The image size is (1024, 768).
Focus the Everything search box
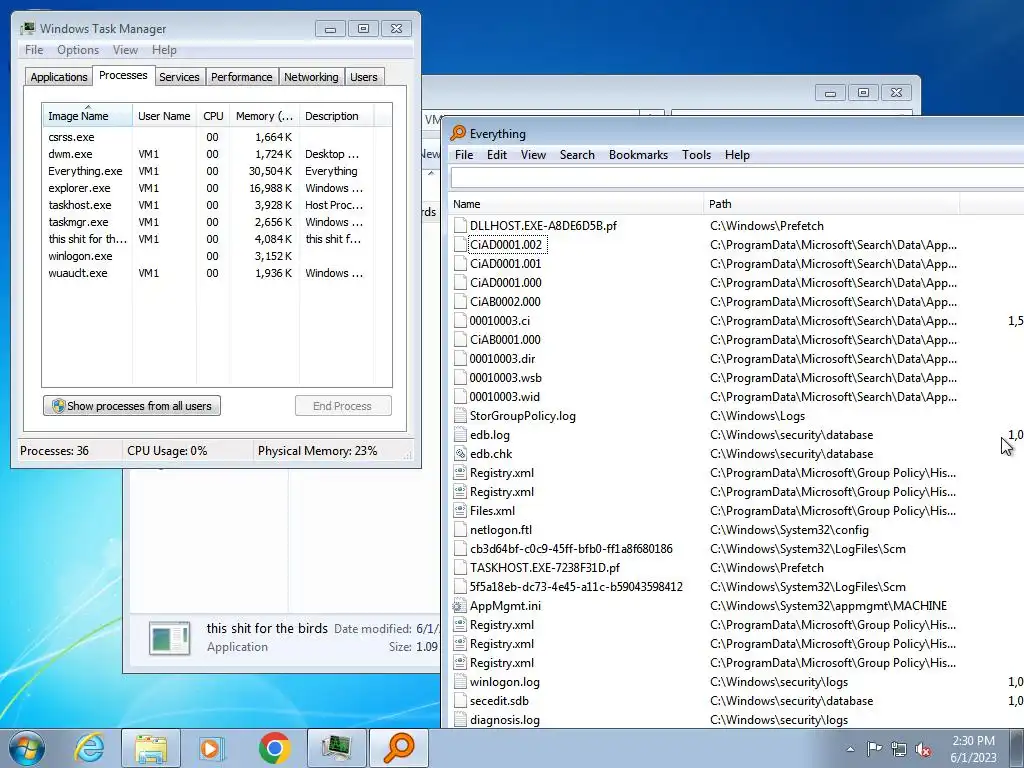tap(737, 178)
